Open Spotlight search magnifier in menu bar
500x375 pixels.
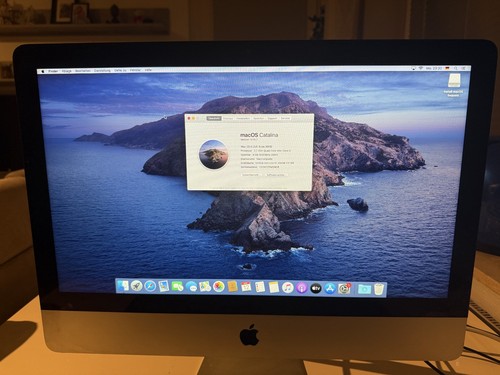[456, 68]
